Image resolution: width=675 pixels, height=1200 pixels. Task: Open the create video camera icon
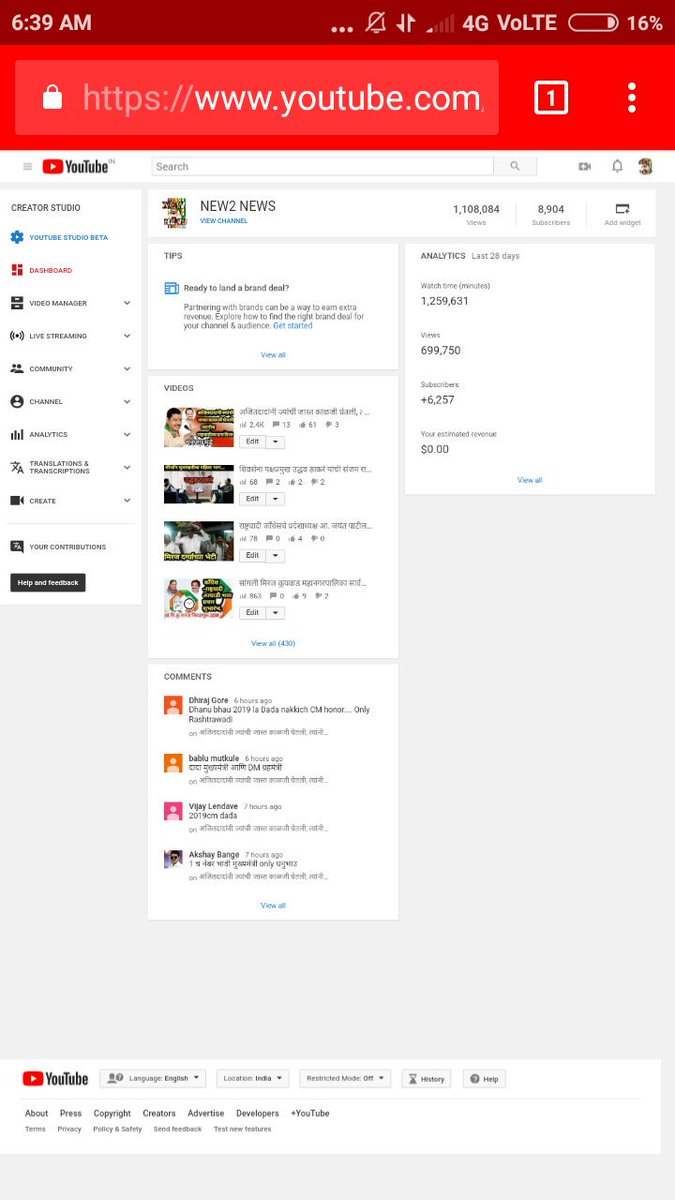(x=585, y=167)
